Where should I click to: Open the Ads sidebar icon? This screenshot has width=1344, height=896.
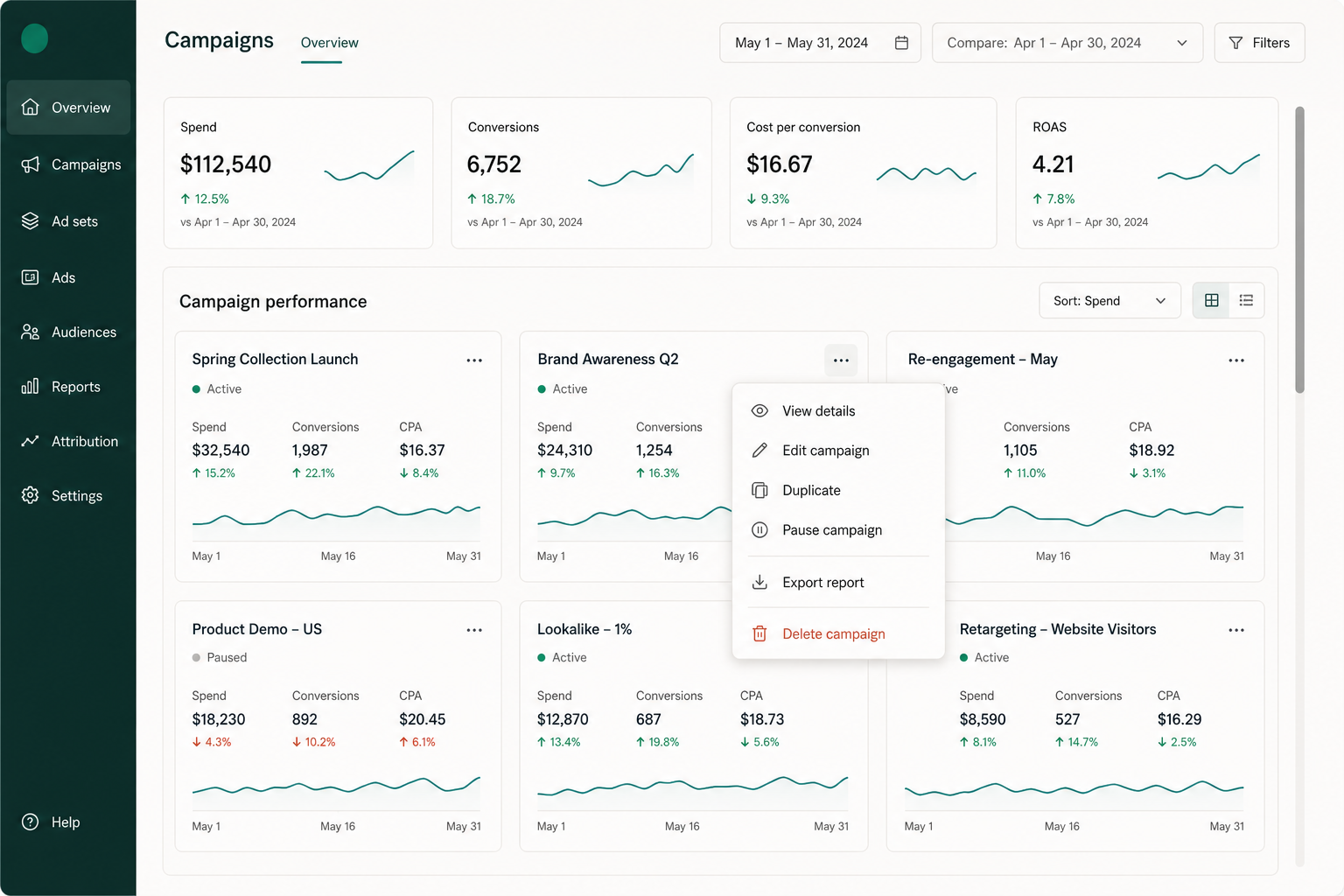pyautogui.click(x=31, y=277)
